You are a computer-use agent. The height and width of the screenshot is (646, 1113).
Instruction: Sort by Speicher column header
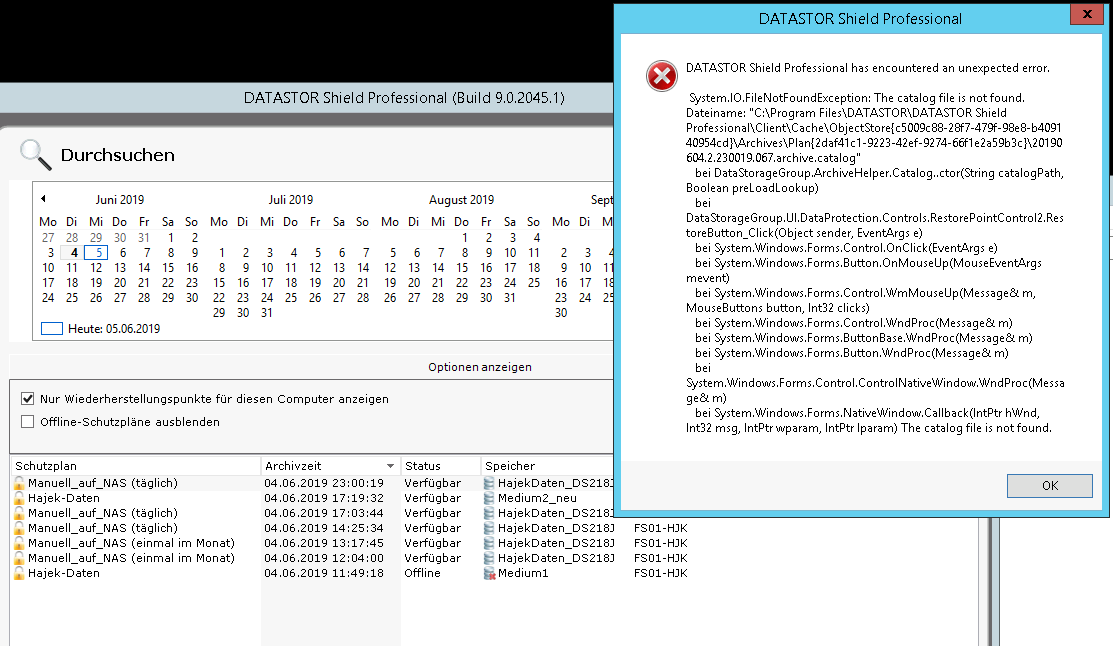547,466
